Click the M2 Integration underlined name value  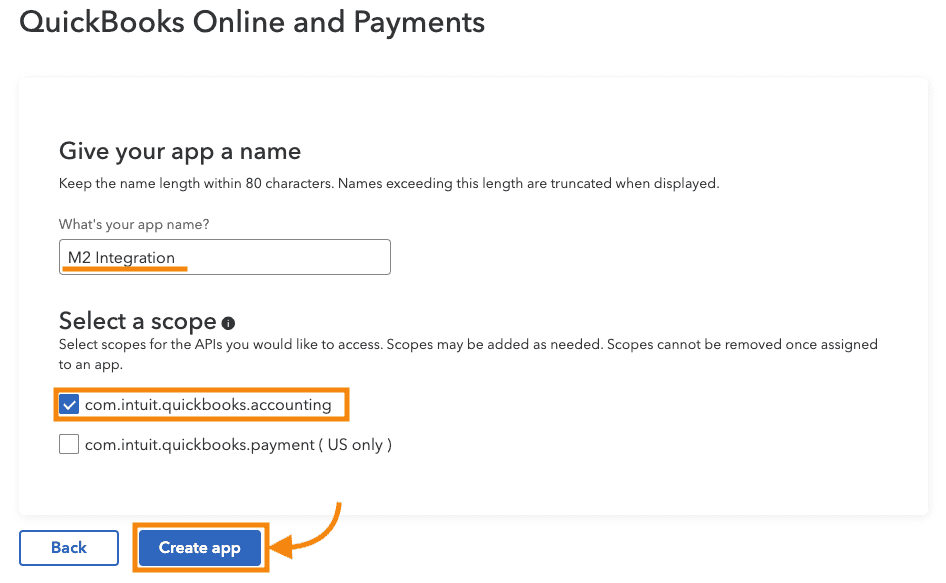pyautogui.click(x=122, y=257)
